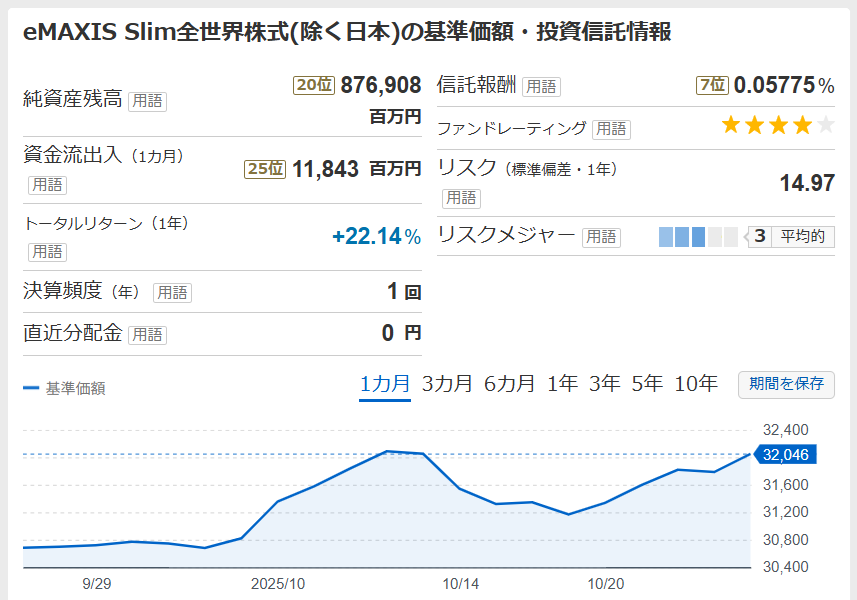Image resolution: width=857 pixels, height=600 pixels.
Task: Click the 32,046 current price marker on chart
Action: click(x=785, y=455)
